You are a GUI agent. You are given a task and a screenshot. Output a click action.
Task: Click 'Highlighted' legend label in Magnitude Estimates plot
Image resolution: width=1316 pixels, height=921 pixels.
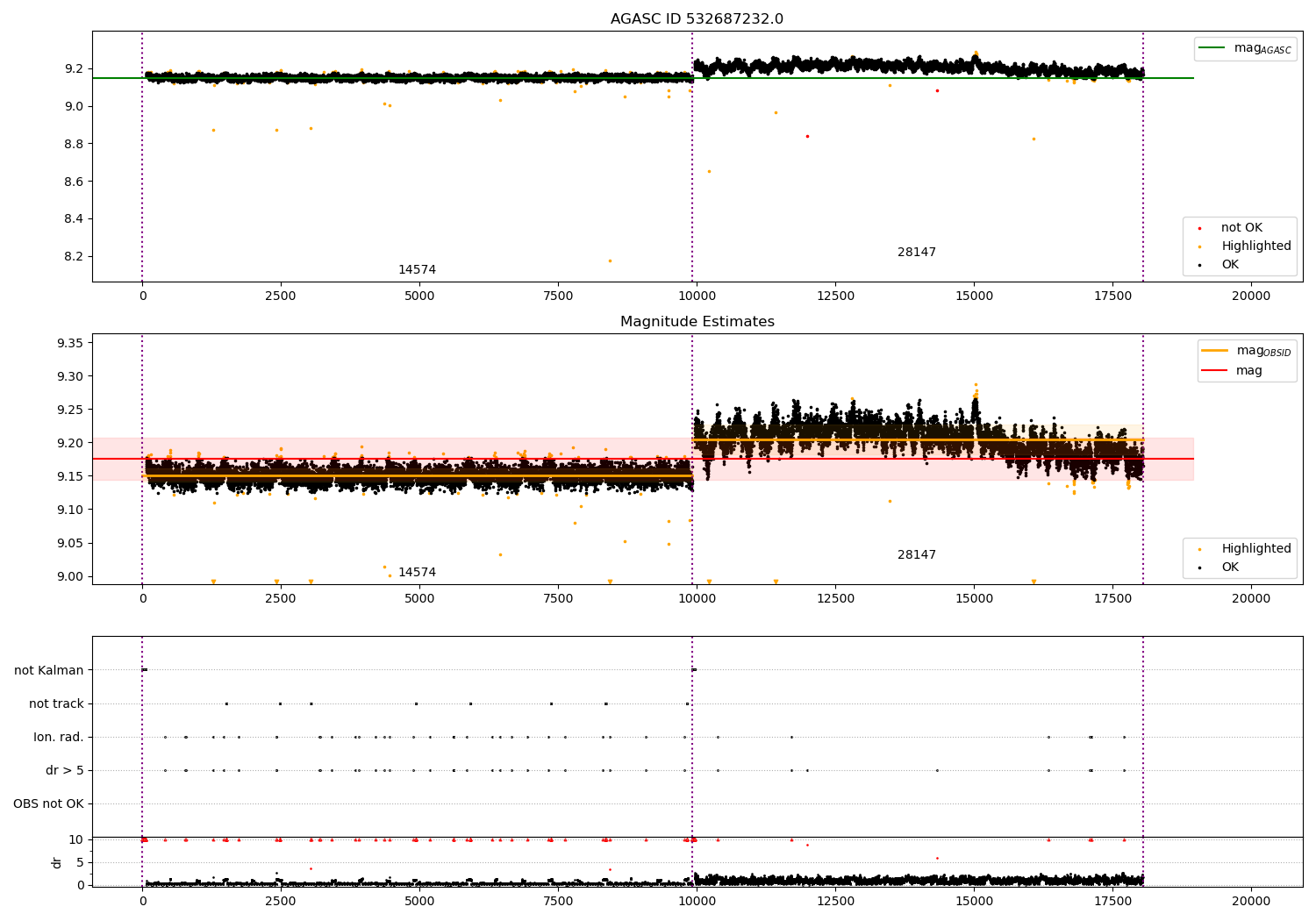pos(1256,549)
